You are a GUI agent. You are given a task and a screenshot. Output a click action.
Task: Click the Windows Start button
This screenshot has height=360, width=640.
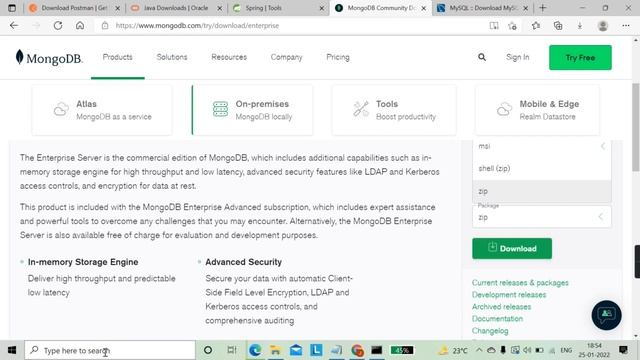click(12, 350)
